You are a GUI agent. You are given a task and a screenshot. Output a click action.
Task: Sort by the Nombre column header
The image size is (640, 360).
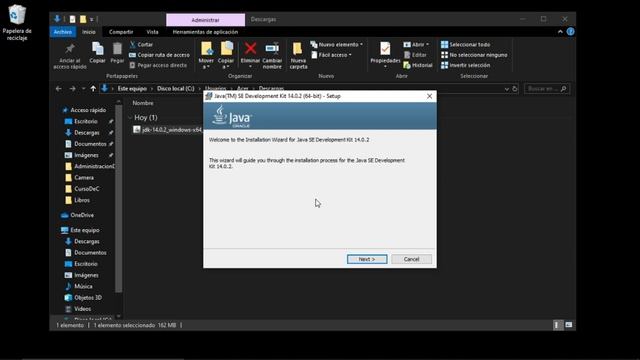143,103
